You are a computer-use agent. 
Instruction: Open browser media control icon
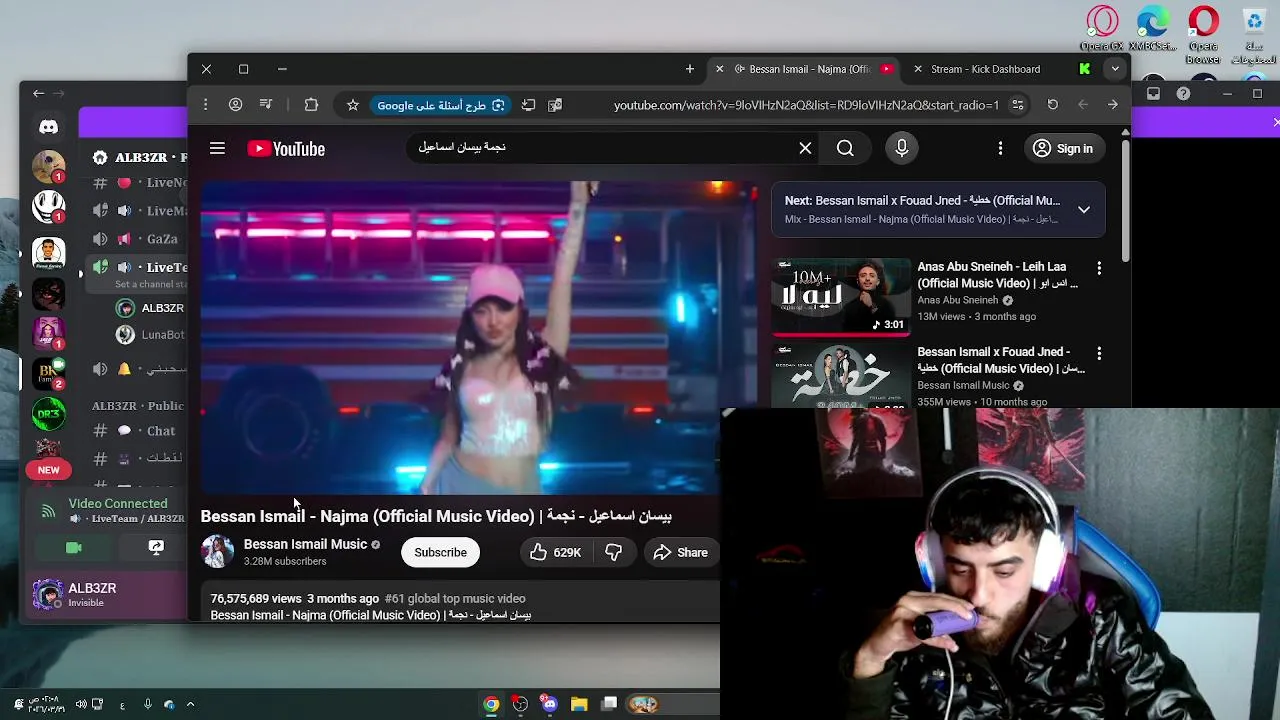(x=266, y=105)
